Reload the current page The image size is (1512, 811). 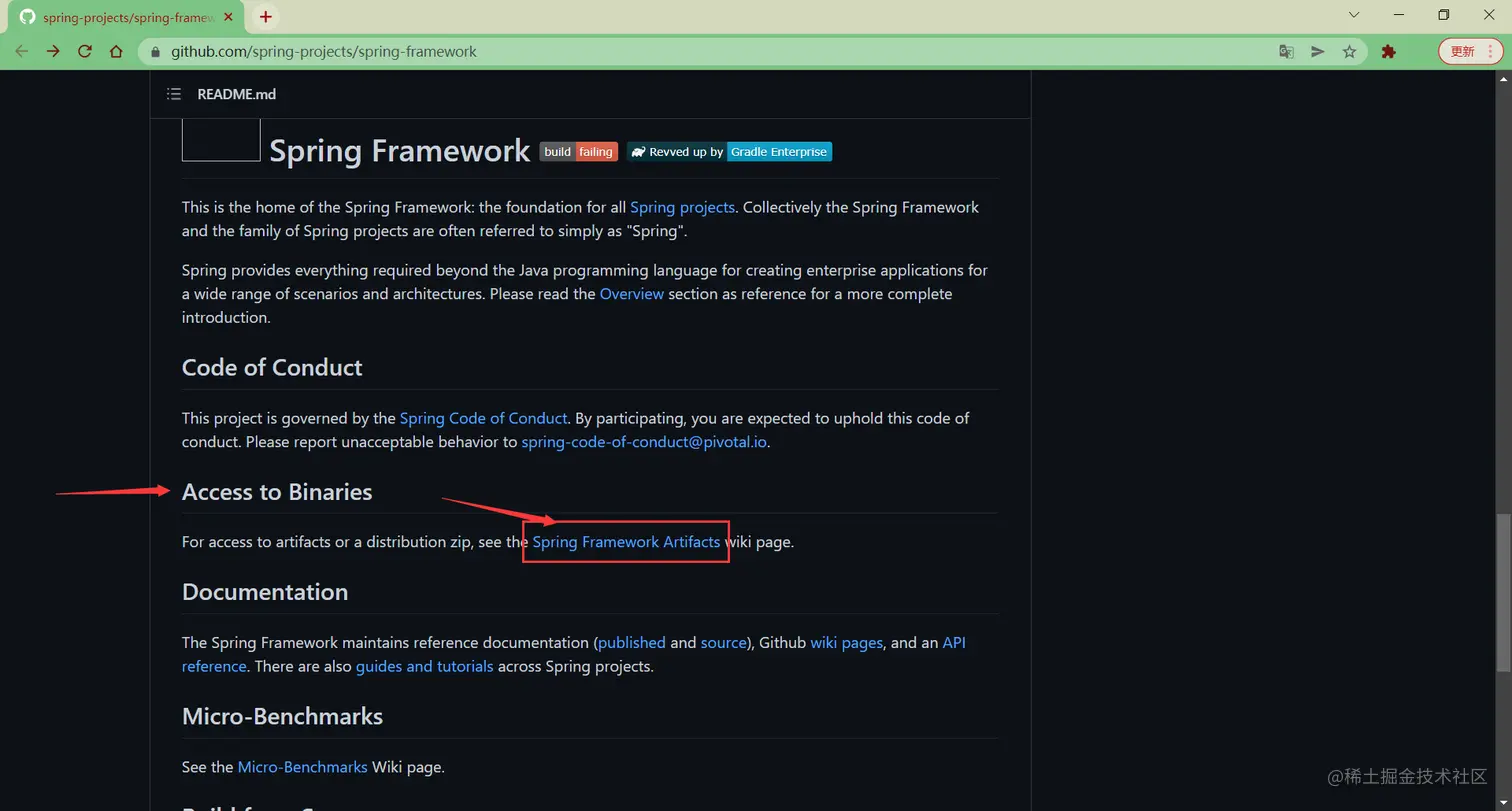point(85,51)
